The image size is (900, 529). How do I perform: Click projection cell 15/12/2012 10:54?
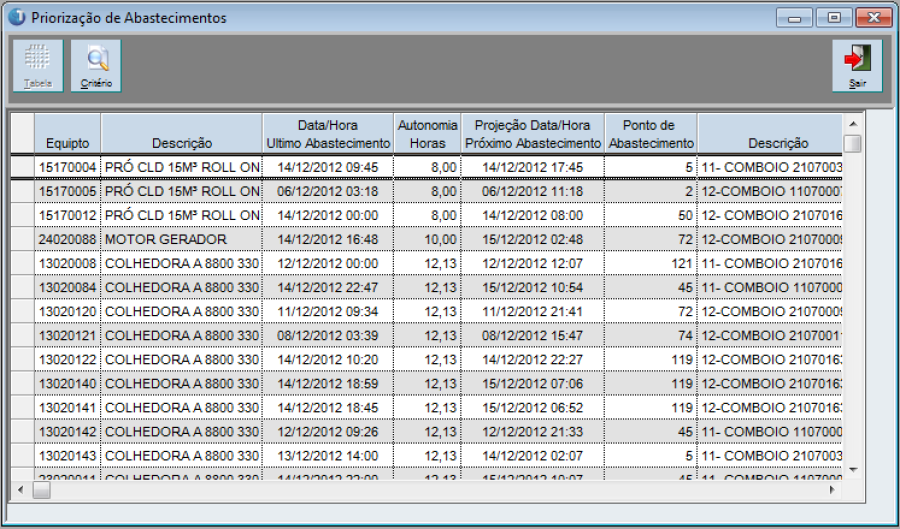(533, 287)
